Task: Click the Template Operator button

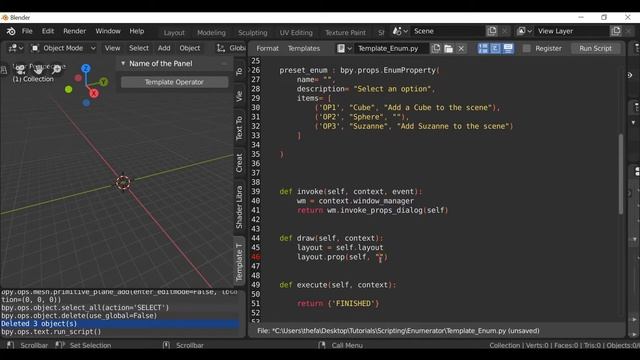Action: (x=174, y=82)
